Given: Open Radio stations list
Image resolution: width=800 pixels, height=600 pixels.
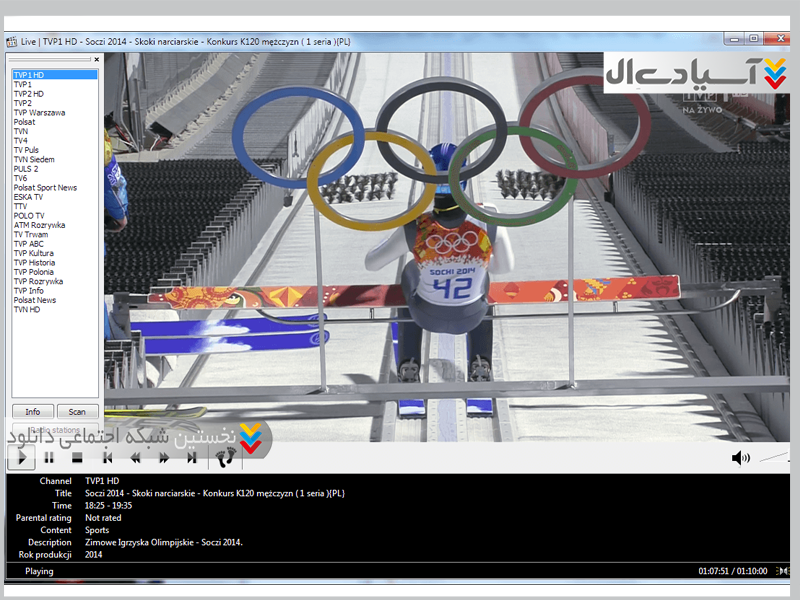Looking at the screenshot, I should pyautogui.click(x=55, y=430).
